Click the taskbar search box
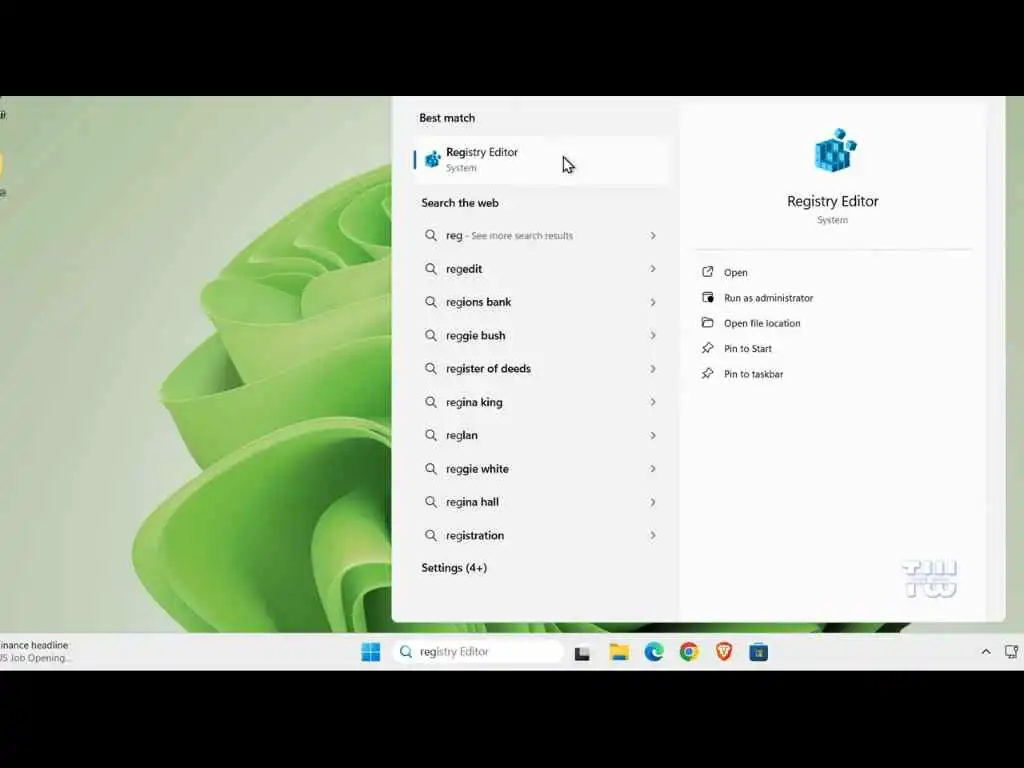Image resolution: width=1024 pixels, height=768 pixels. click(478, 652)
